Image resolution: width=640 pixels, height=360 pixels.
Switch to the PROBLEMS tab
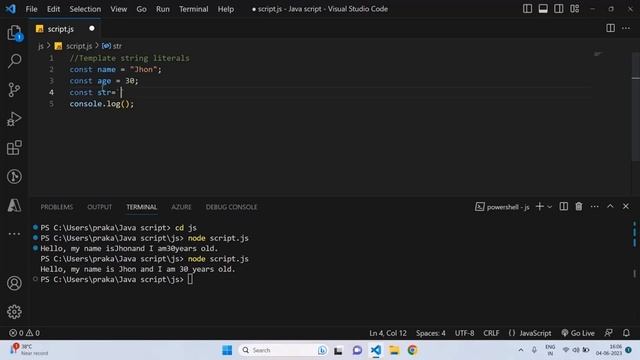tap(57, 207)
